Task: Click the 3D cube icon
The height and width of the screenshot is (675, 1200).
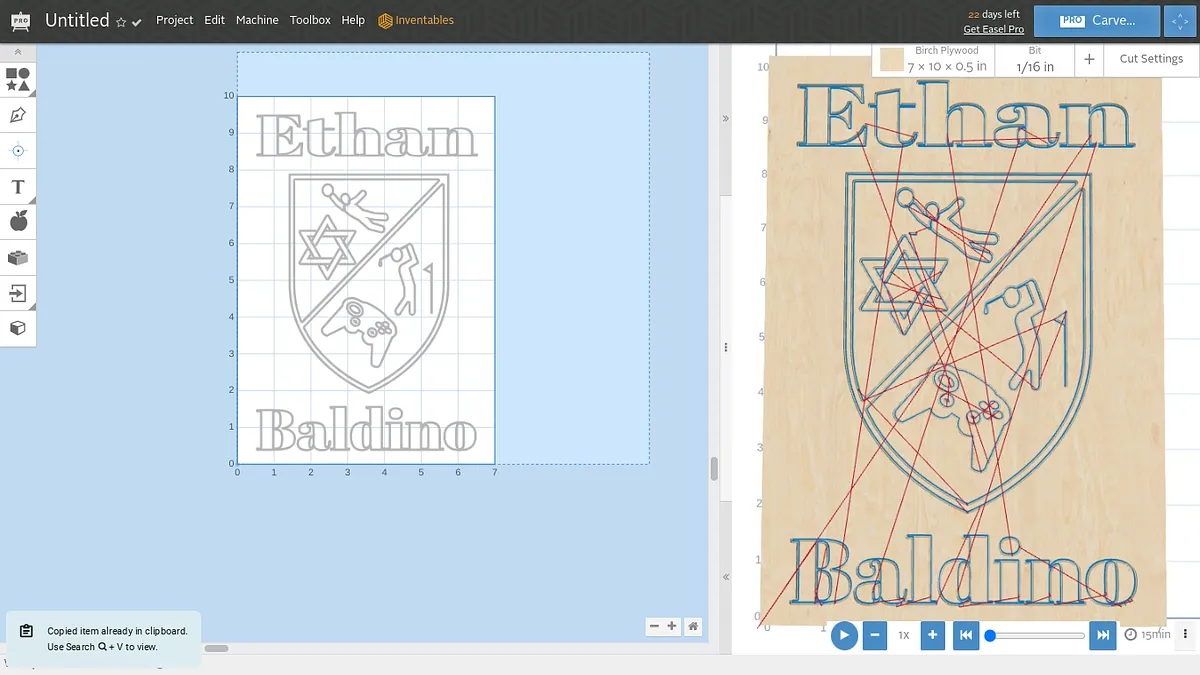Action: 18,328
